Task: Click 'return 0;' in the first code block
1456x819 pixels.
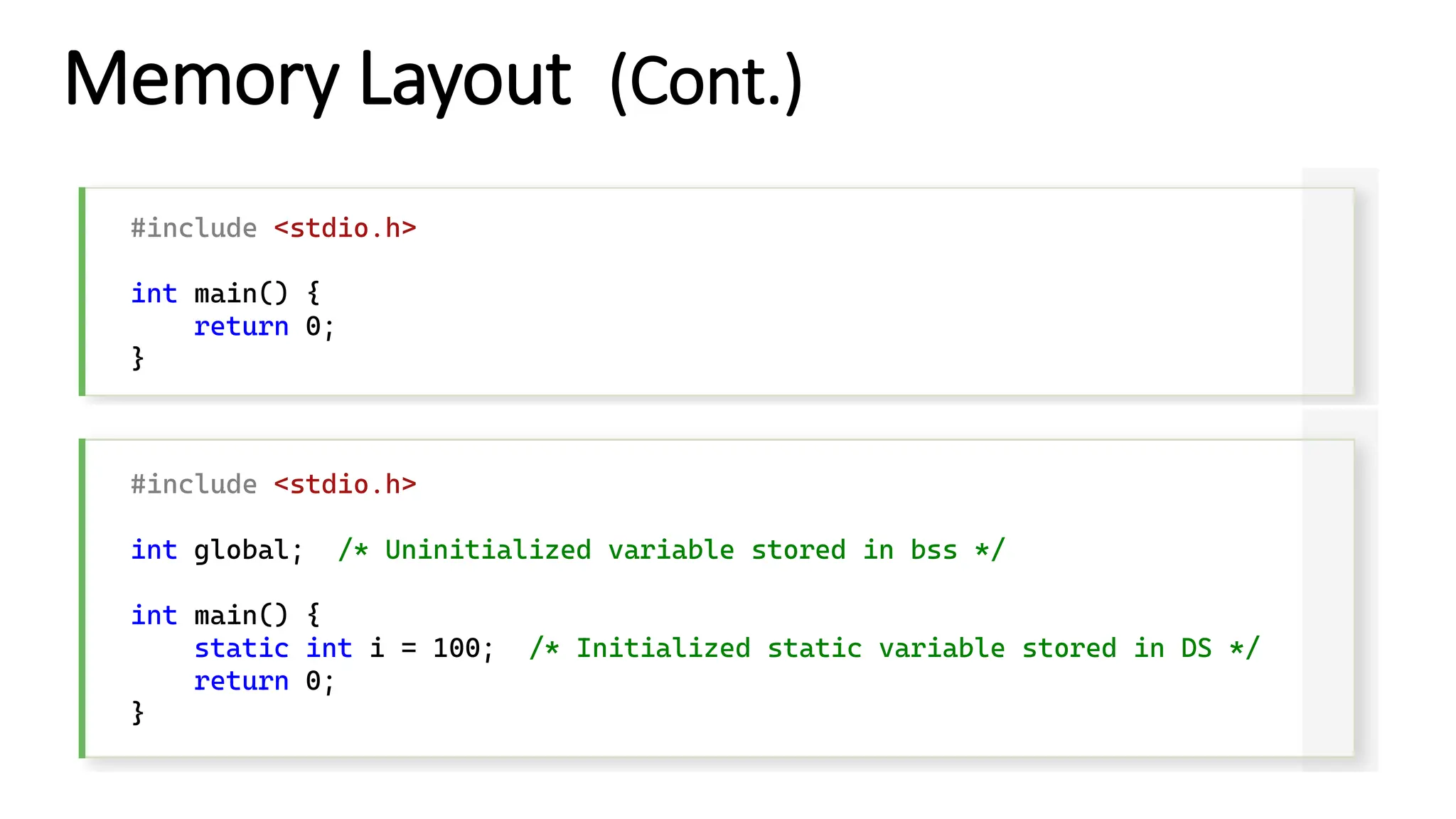Action: [264, 326]
